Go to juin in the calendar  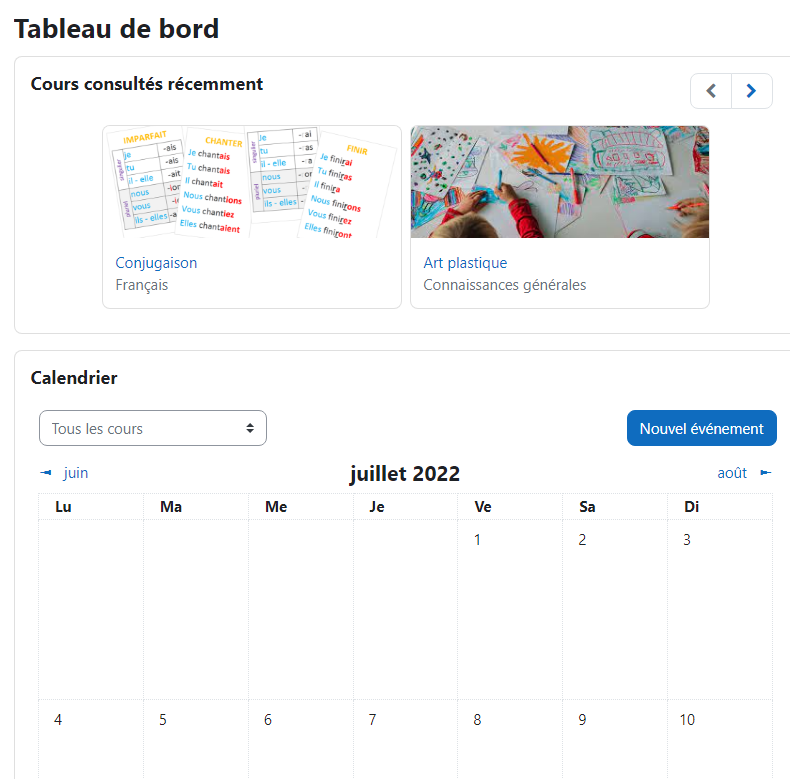(76, 473)
